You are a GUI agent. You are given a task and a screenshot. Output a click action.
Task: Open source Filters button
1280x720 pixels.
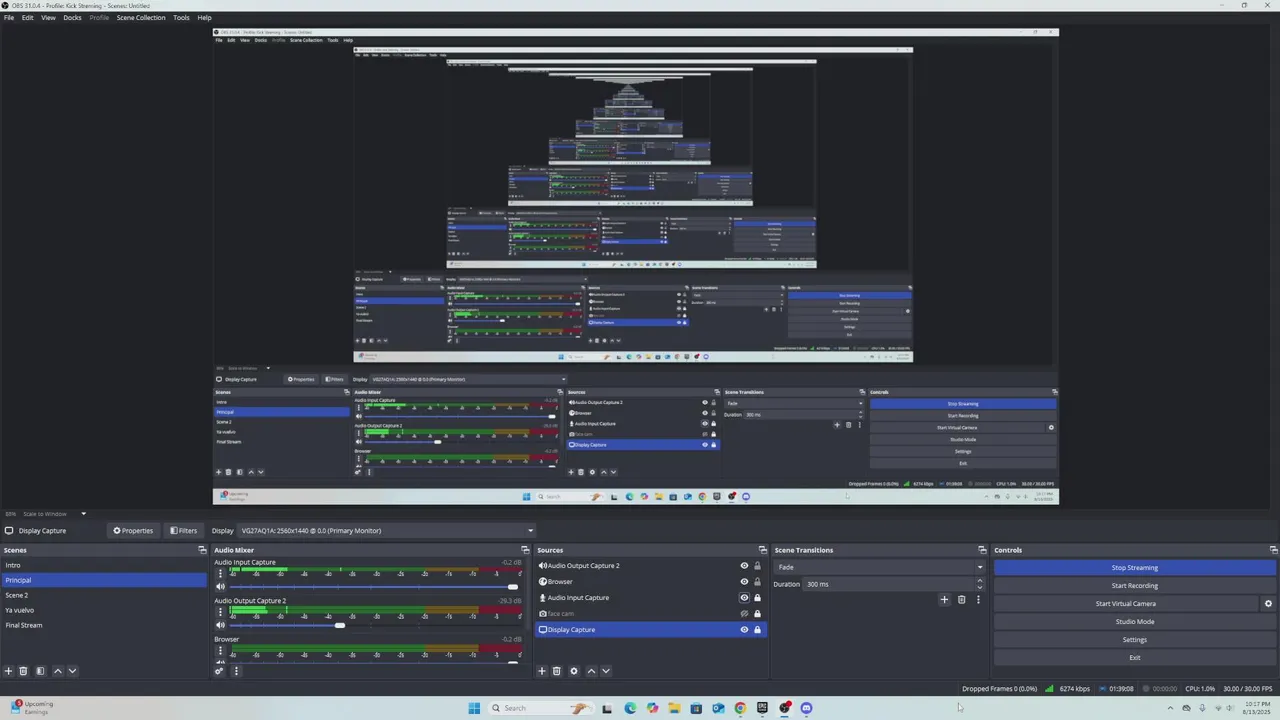pos(183,531)
